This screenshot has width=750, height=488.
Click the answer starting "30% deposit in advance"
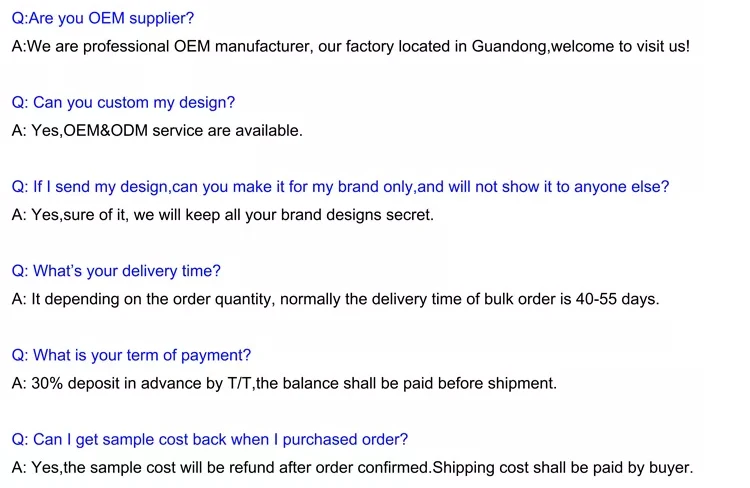[x=284, y=383]
